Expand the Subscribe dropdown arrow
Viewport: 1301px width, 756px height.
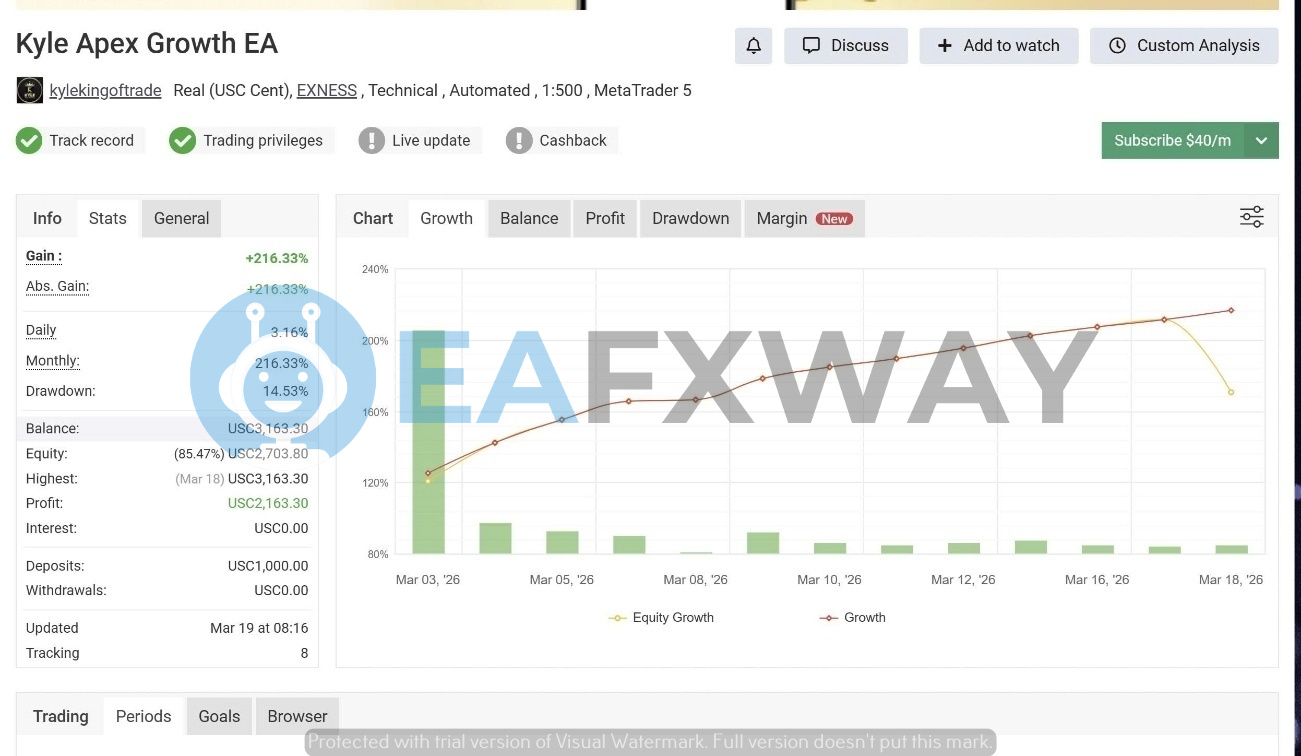pos(1261,141)
